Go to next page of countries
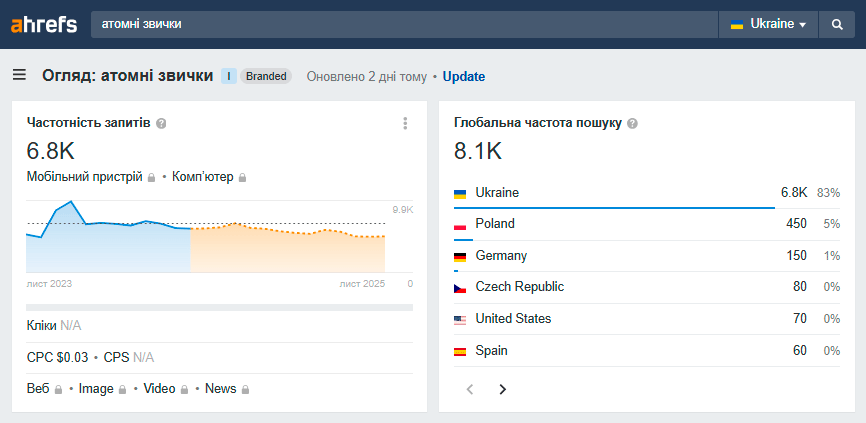The height and width of the screenshot is (423, 866). [503, 389]
